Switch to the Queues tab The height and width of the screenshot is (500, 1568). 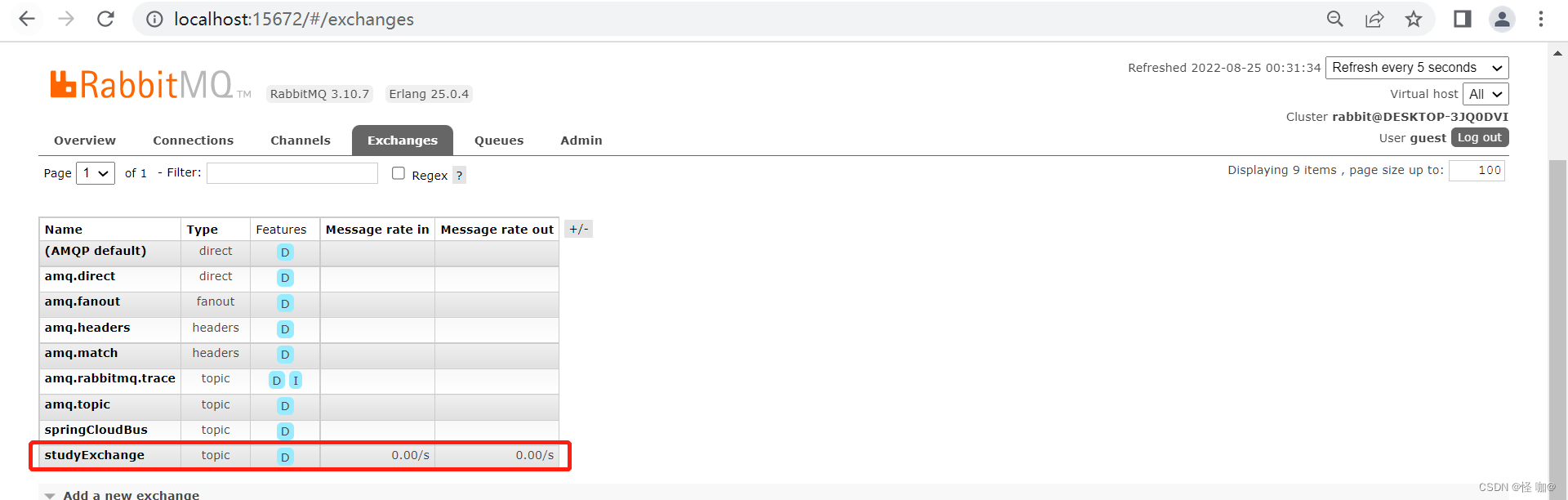pos(499,141)
